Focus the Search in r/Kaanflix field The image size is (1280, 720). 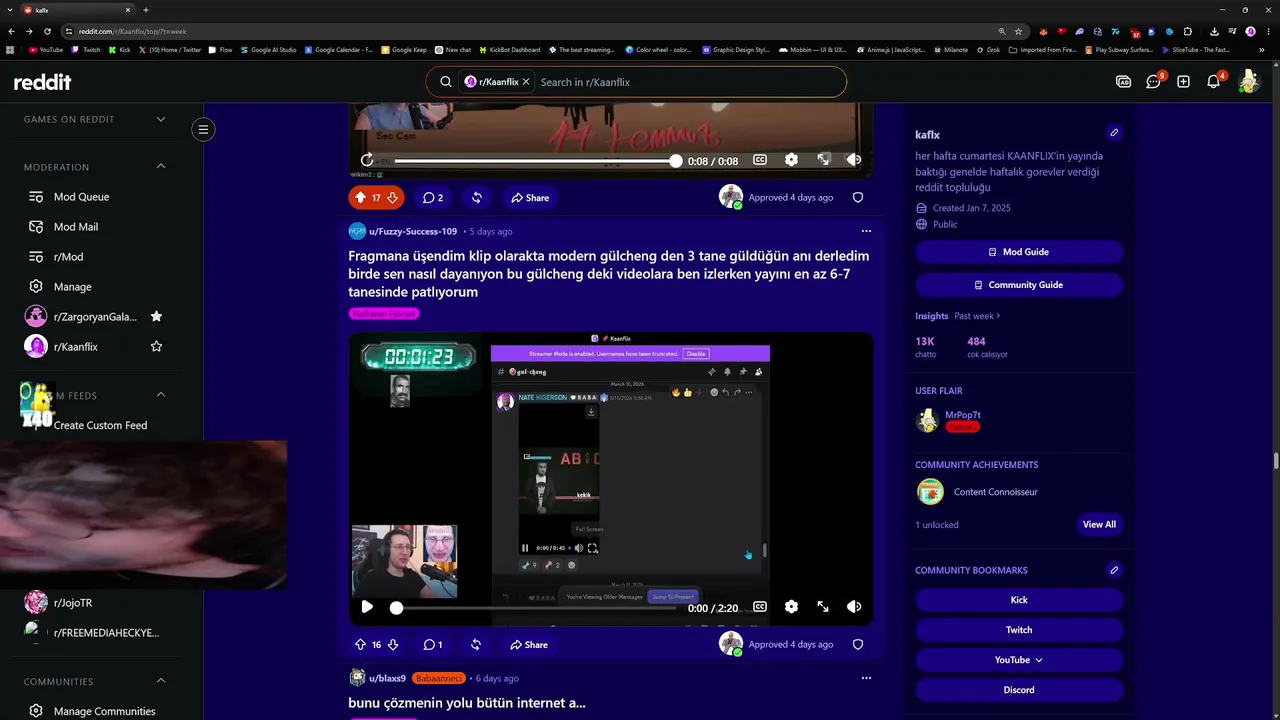click(688, 82)
